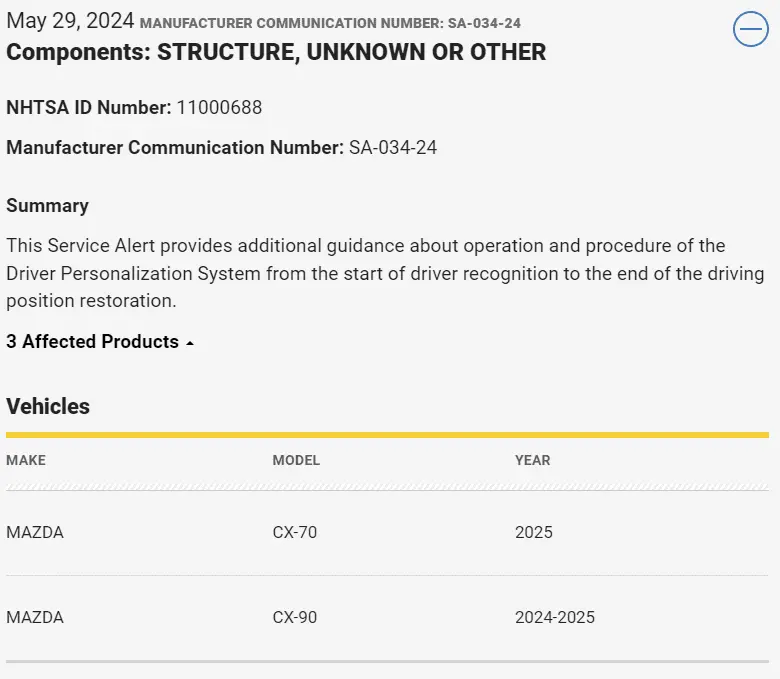This screenshot has width=780, height=679.
Task: Click the Driver Personalization System summary paragraph
Action: pyautogui.click(x=385, y=273)
